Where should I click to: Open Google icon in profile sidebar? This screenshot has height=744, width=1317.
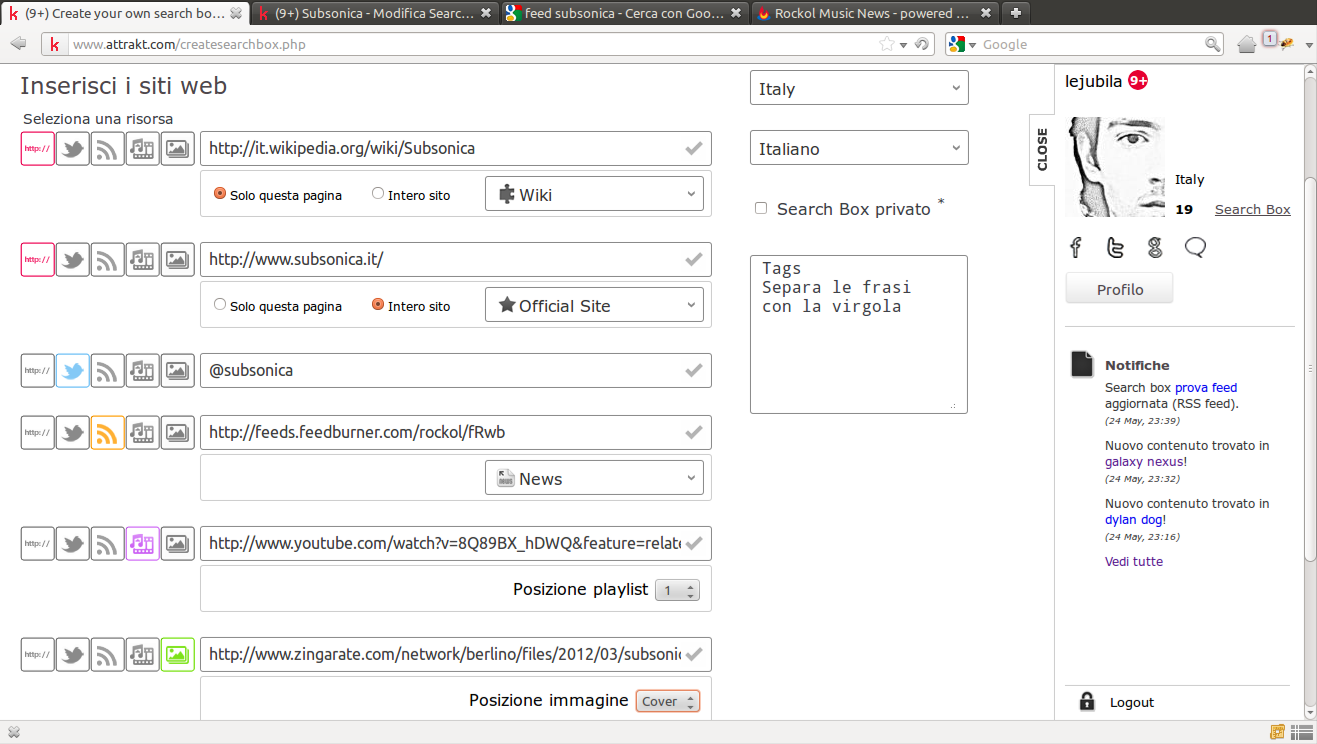pos(1155,248)
